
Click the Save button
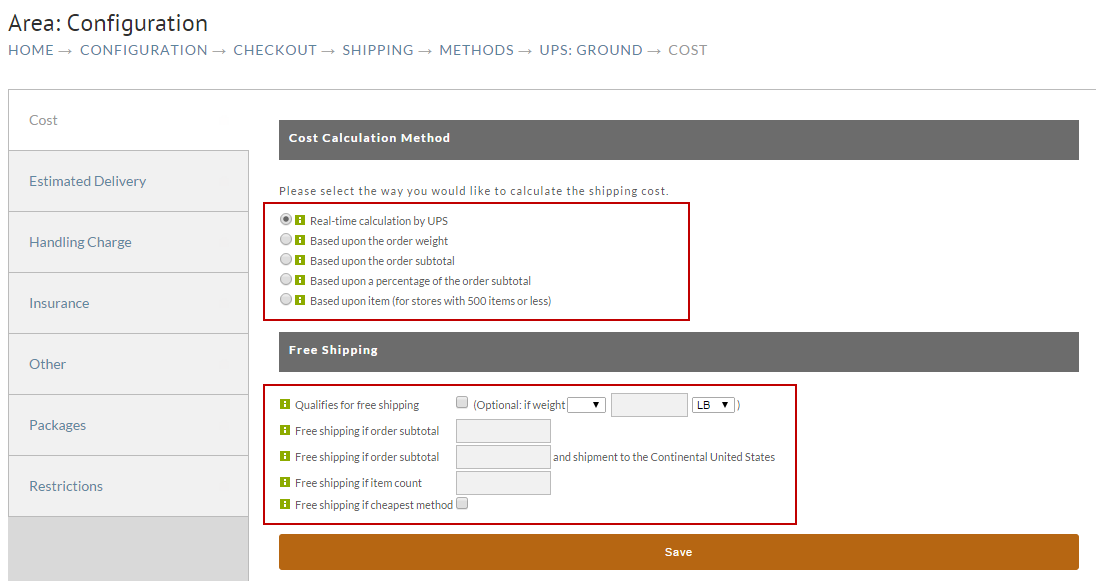pyautogui.click(x=679, y=552)
